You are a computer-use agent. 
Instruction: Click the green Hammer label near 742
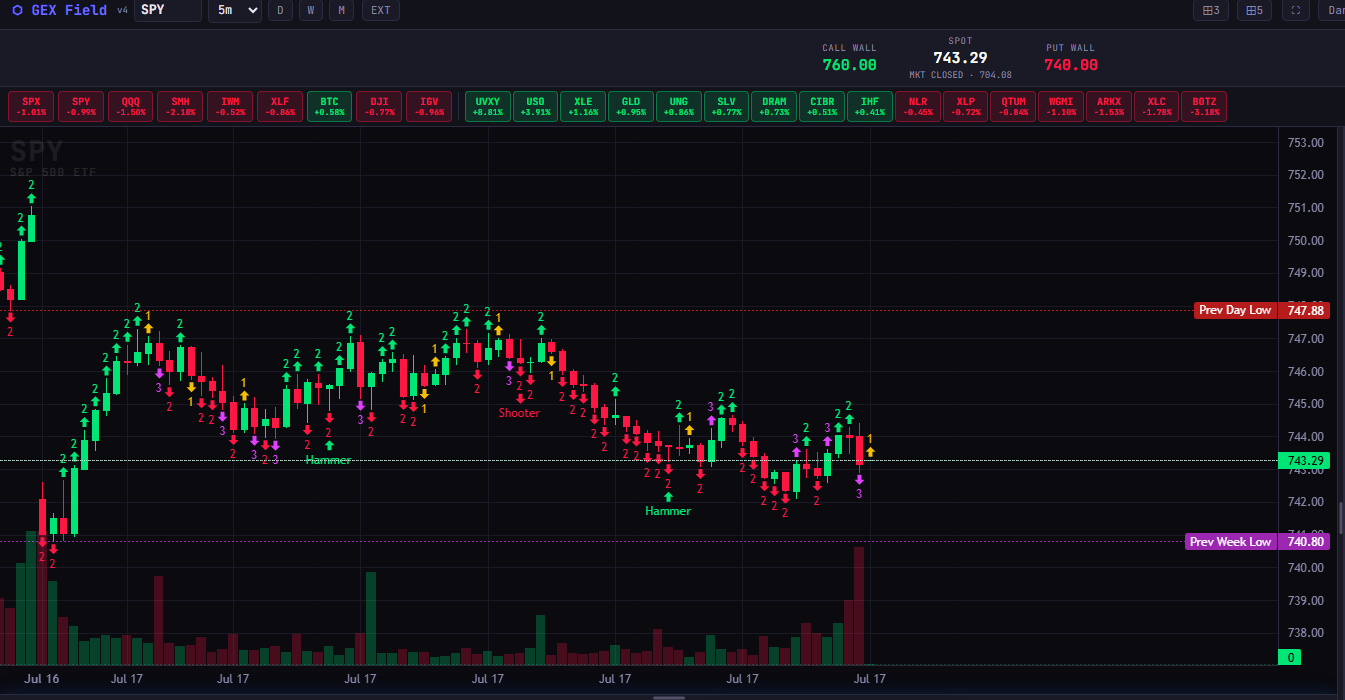(x=668, y=511)
